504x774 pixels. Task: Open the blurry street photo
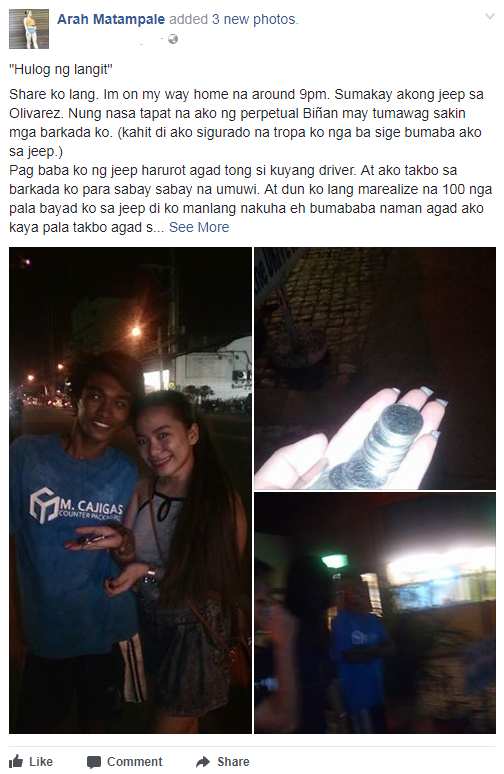pos(375,613)
